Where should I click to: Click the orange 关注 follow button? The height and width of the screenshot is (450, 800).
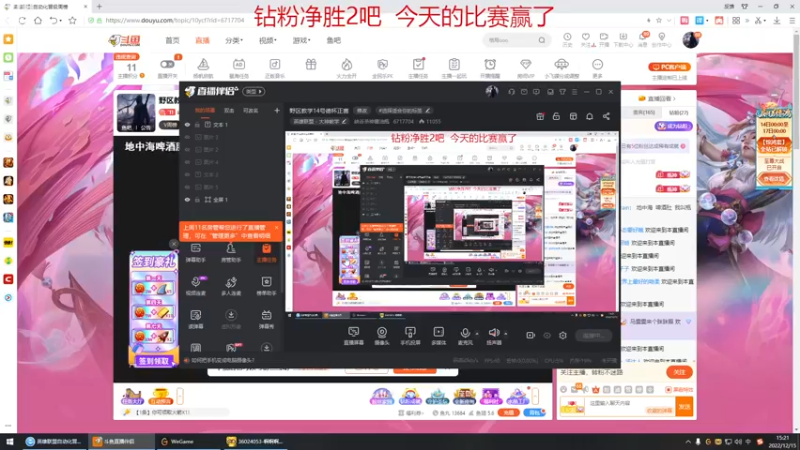point(679,372)
